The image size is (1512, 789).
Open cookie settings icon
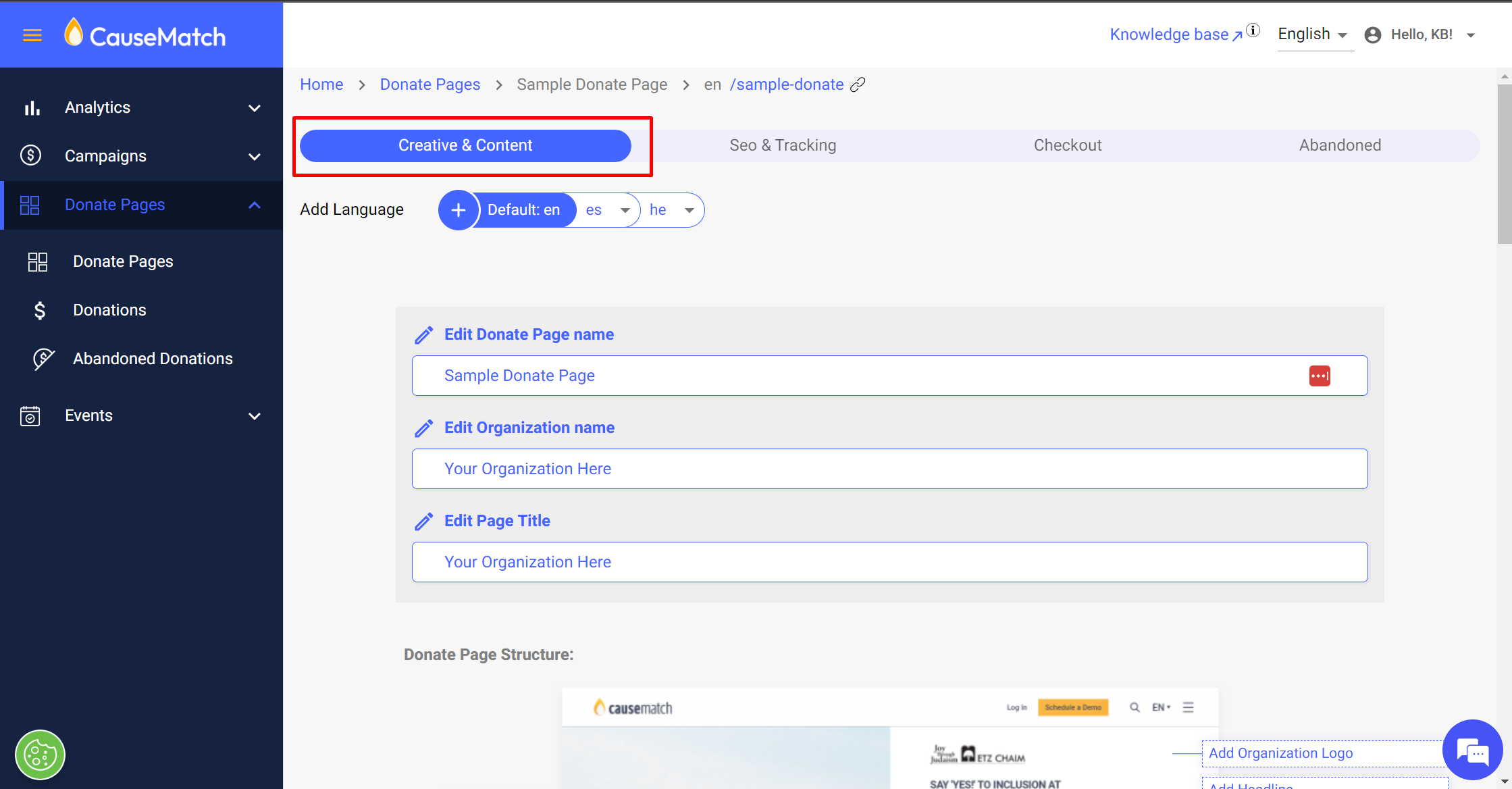pos(40,755)
